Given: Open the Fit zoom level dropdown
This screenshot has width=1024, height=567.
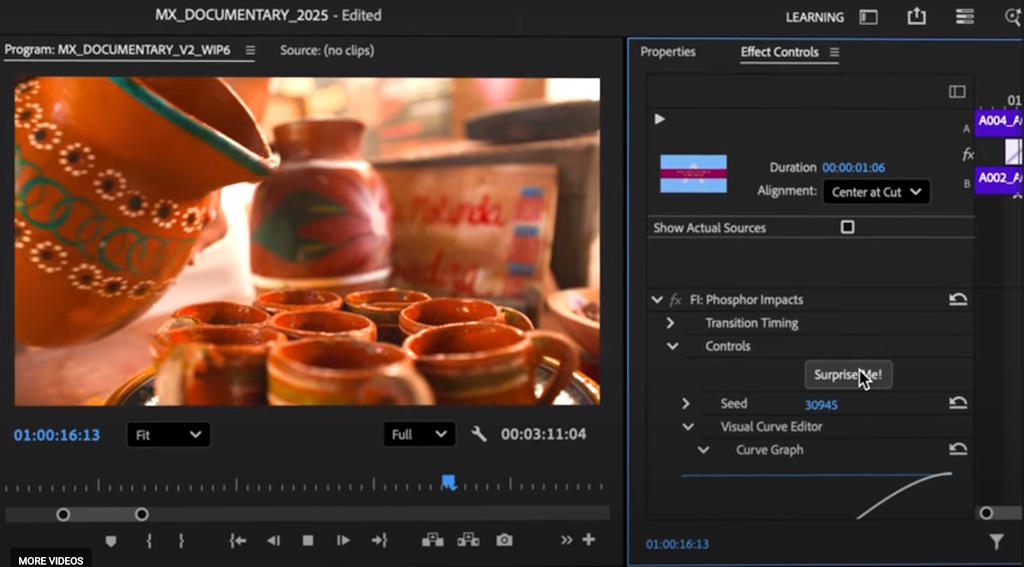Looking at the screenshot, I should pos(167,434).
